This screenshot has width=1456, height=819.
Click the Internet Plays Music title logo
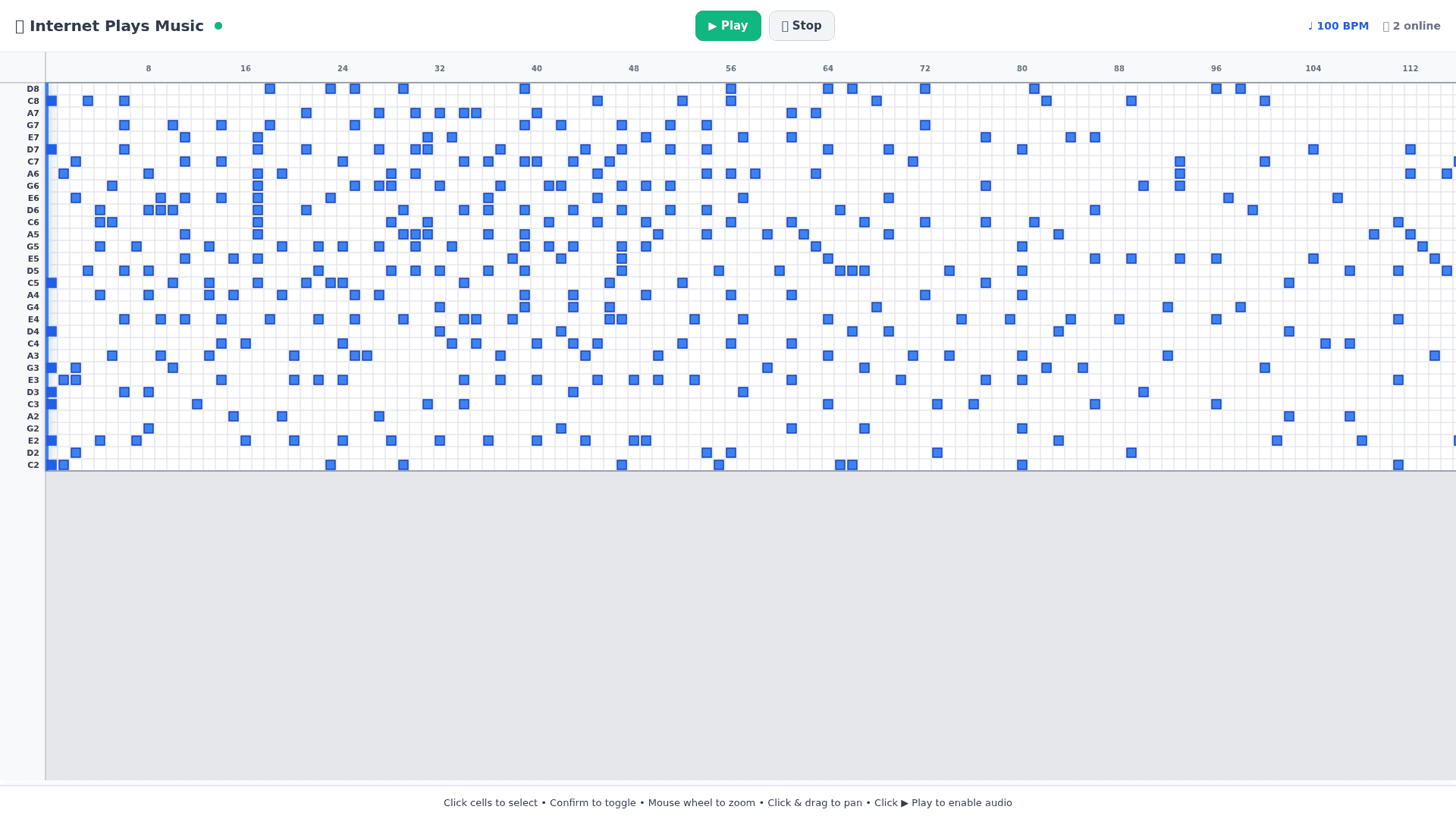[110, 26]
